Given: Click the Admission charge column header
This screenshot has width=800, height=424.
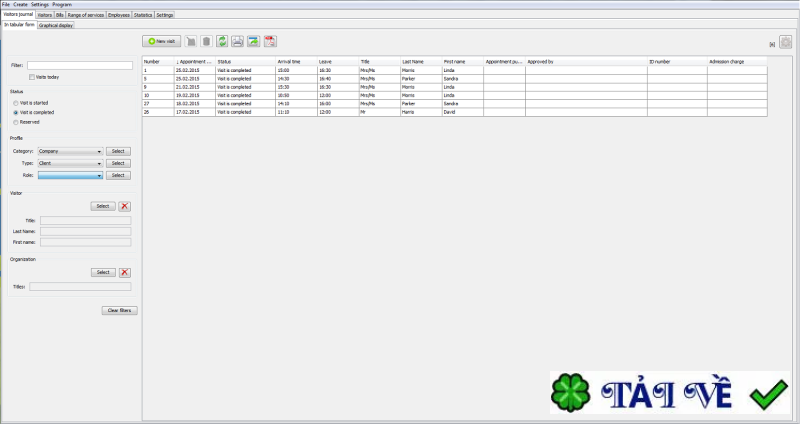Looking at the screenshot, I should (x=737, y=62).
